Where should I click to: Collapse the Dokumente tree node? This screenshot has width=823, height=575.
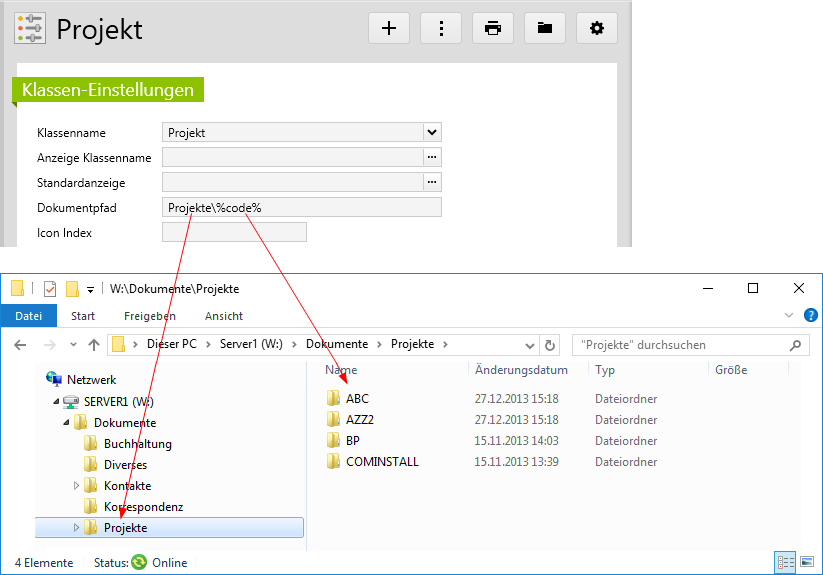67,423
